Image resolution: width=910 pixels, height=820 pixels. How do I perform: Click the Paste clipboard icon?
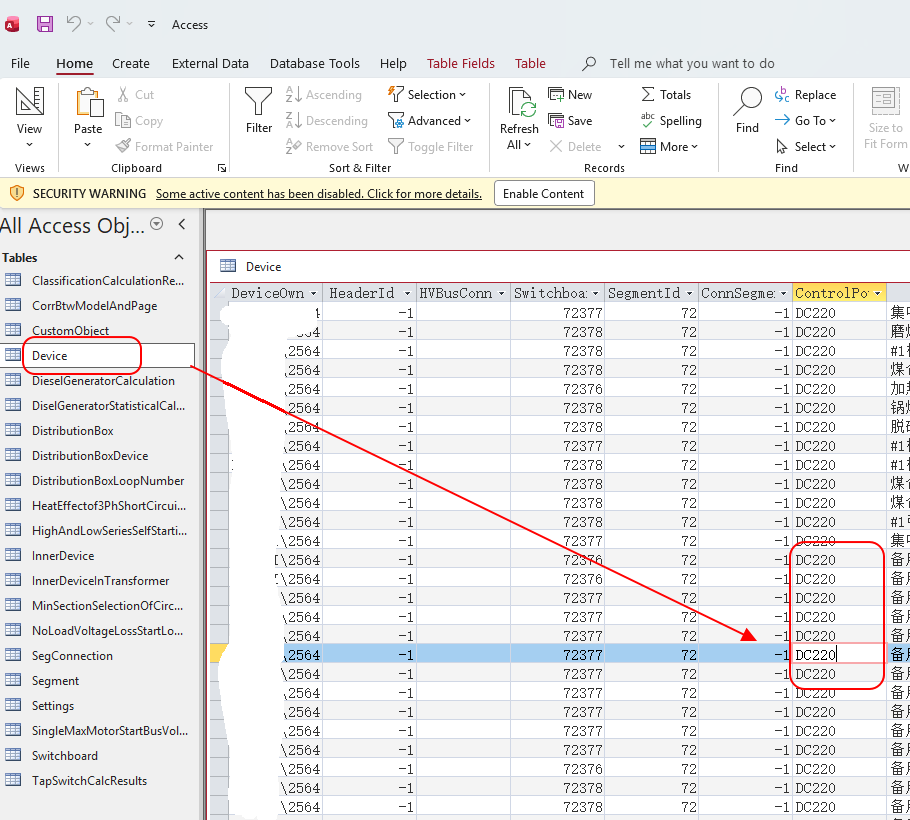[x=88, y=103]
